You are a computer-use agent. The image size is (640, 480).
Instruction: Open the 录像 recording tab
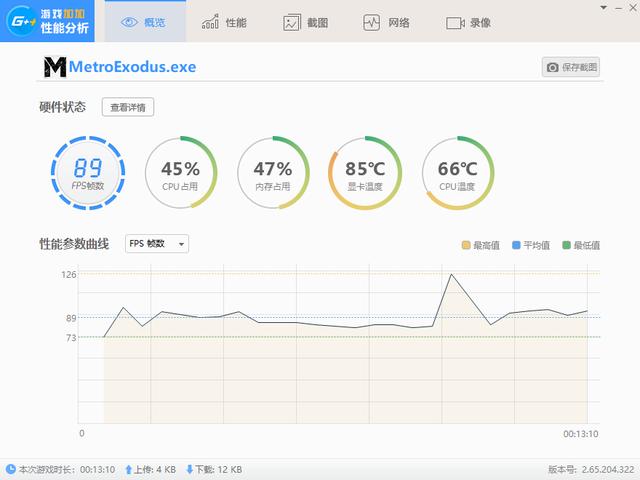point(468,23)
